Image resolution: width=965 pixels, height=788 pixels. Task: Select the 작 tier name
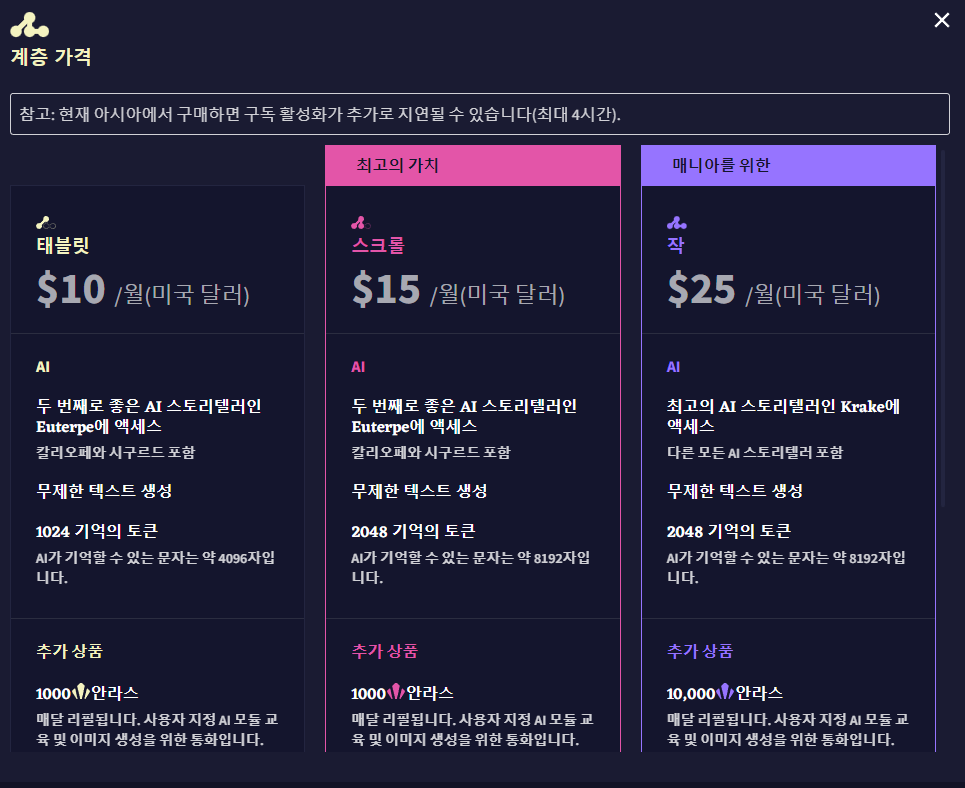point(676,245)
